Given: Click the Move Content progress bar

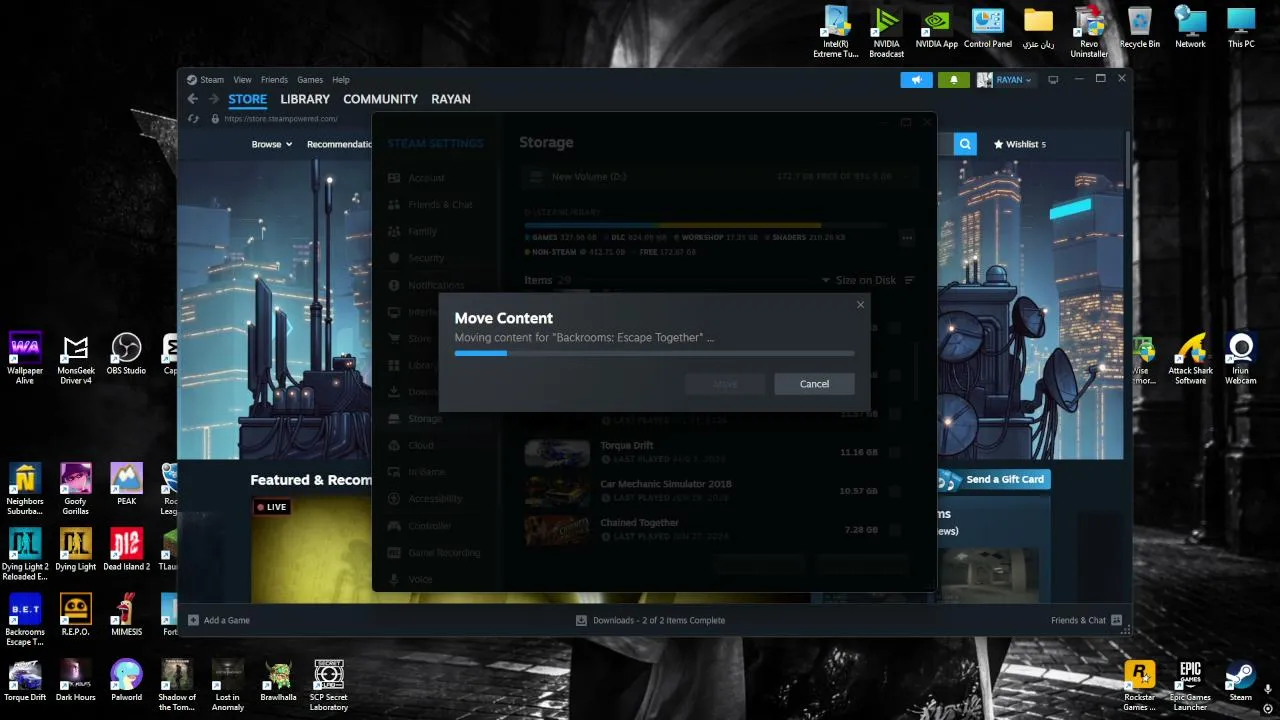Looking at the screenshot, I should pyautogui.click(x=654, y=353).
